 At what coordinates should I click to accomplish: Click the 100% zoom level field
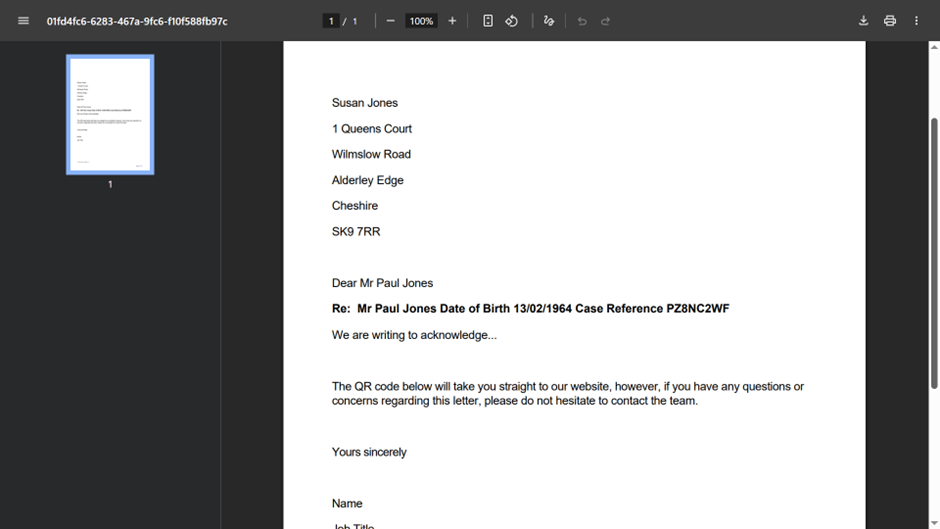(x=421, y=21)
